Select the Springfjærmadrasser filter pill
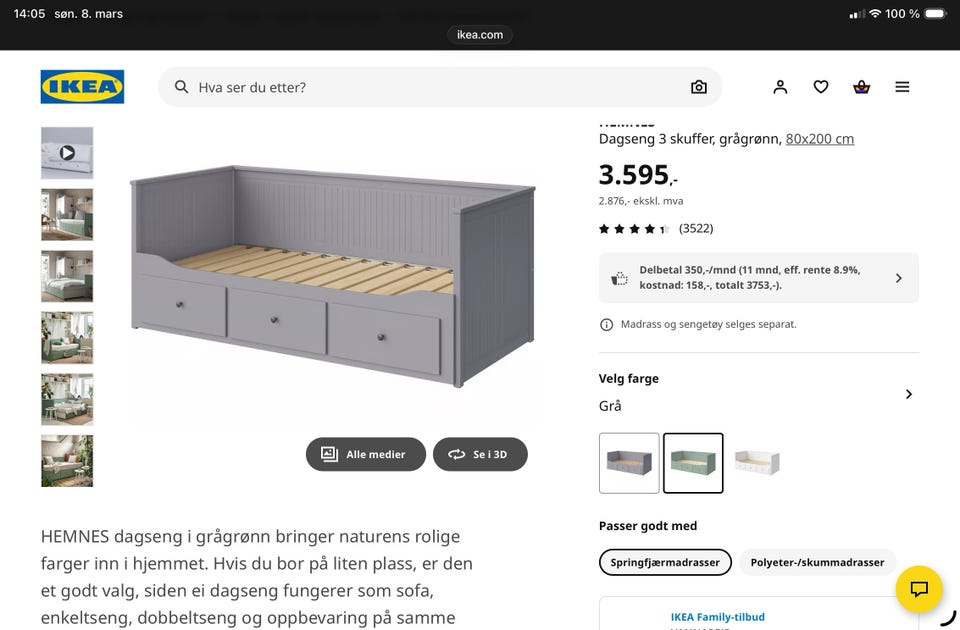 665,562
